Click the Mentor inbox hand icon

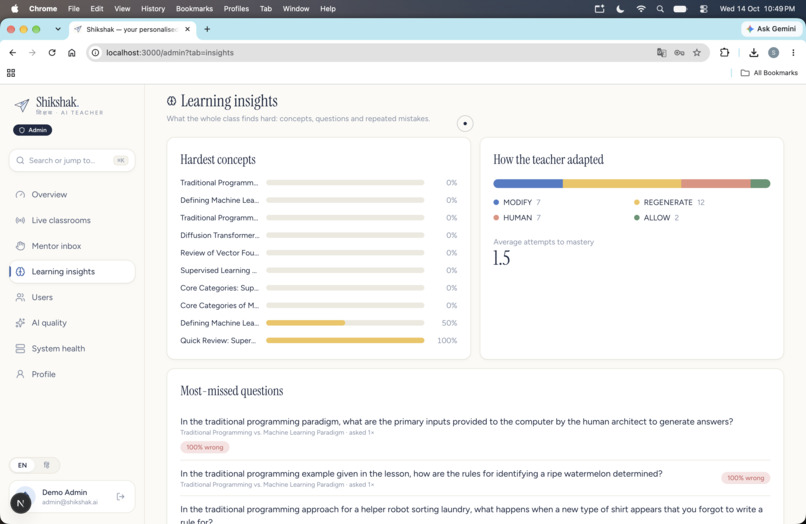point(20,246)
